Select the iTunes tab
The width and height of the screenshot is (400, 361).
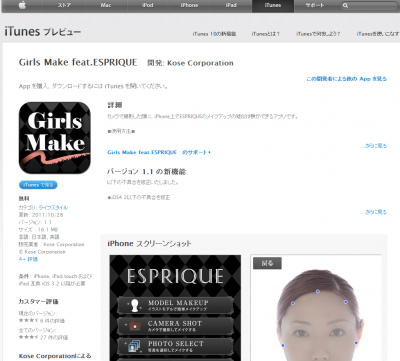point(273,5)
